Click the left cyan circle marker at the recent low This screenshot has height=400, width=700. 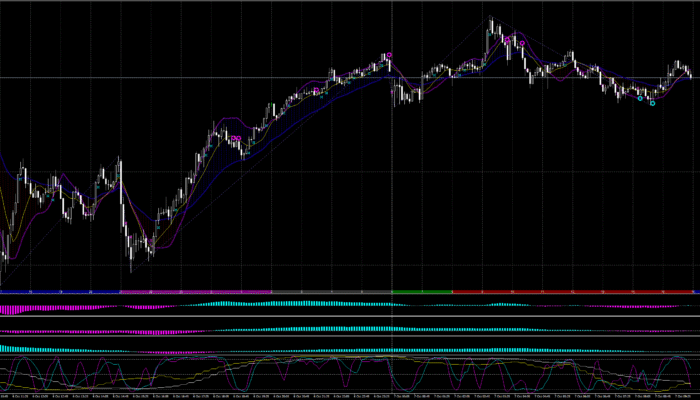[640, 98]
